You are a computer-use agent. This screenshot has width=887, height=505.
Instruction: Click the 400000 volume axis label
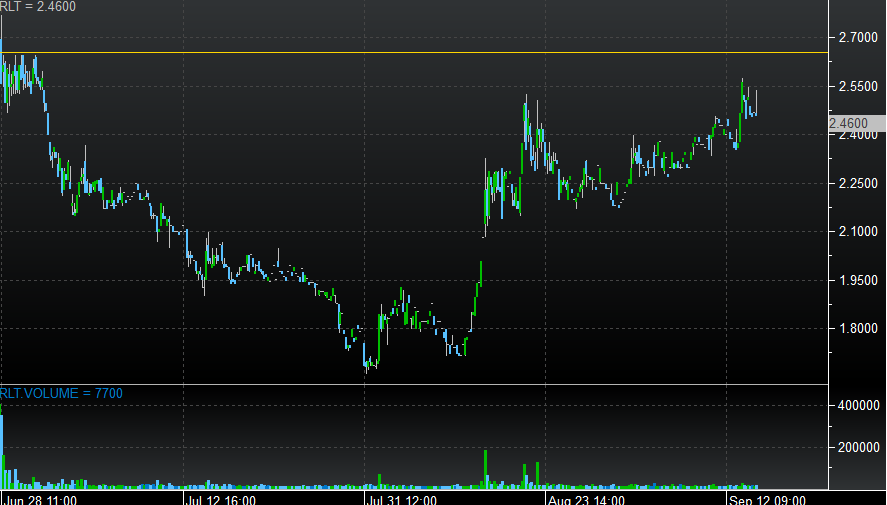859,406
